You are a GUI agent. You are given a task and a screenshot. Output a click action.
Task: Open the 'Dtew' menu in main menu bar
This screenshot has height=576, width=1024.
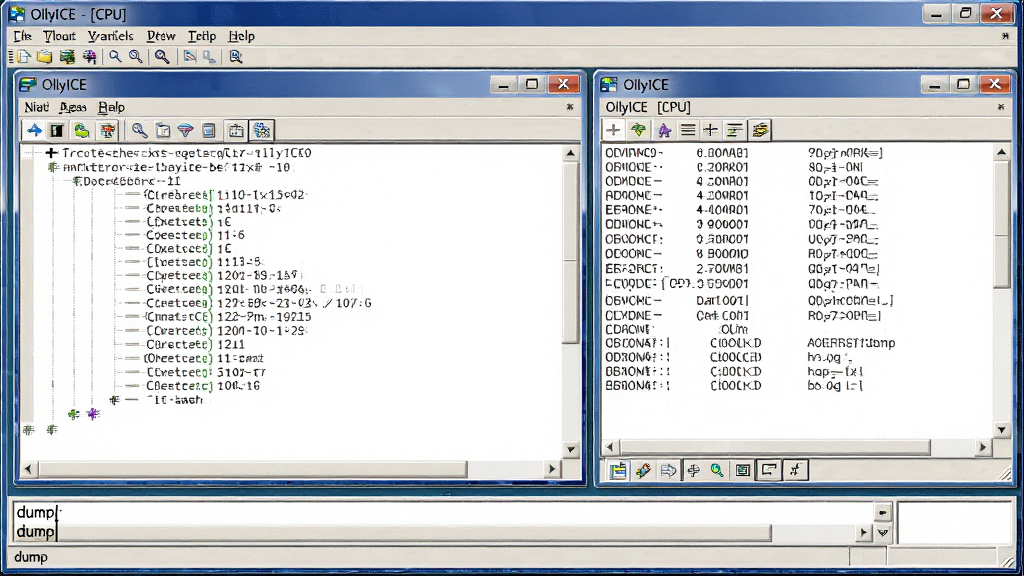(x=161, y=36)
